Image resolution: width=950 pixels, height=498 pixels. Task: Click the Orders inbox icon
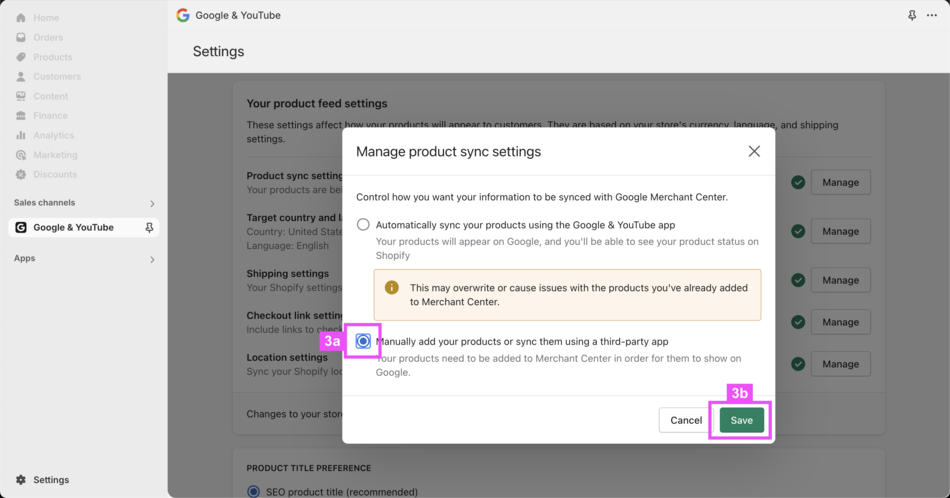[x=21, y=38]
